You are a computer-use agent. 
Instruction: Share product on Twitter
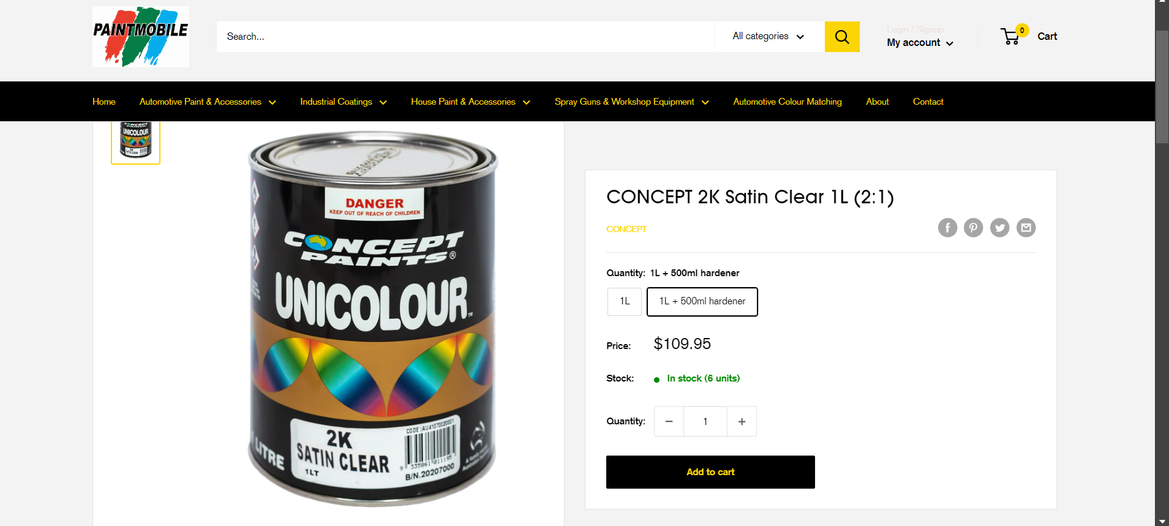click(x=1000, y=228)
